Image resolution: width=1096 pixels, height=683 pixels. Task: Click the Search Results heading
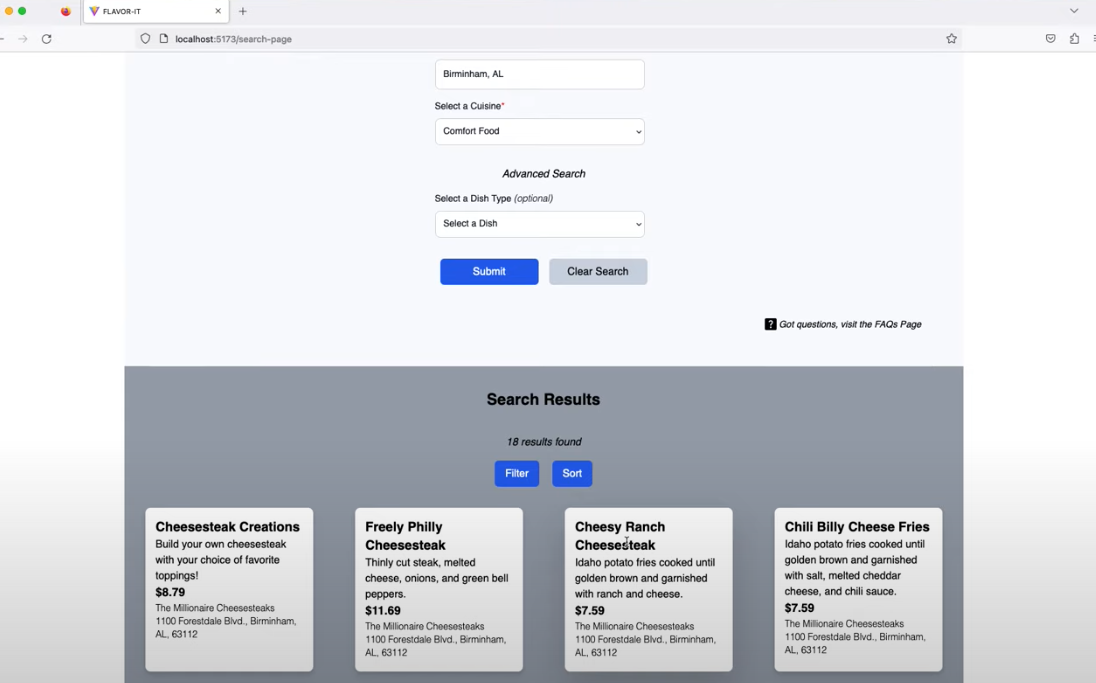click(x=543, y=400)
